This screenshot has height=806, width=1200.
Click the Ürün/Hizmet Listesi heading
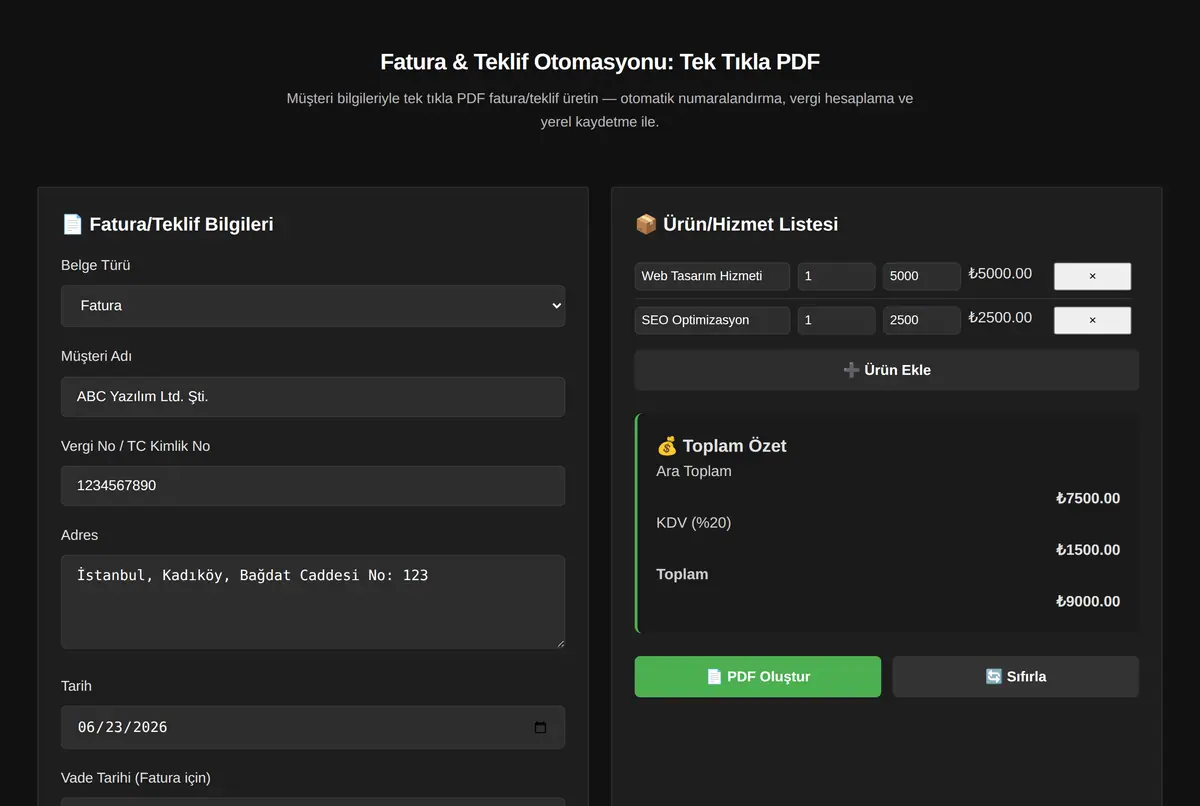pos(737,224)
